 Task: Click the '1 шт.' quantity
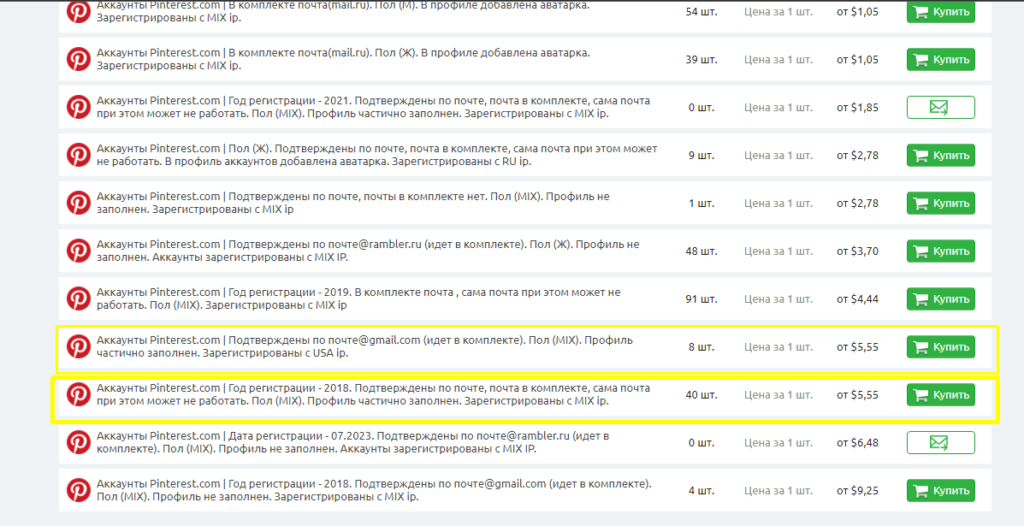701,203
